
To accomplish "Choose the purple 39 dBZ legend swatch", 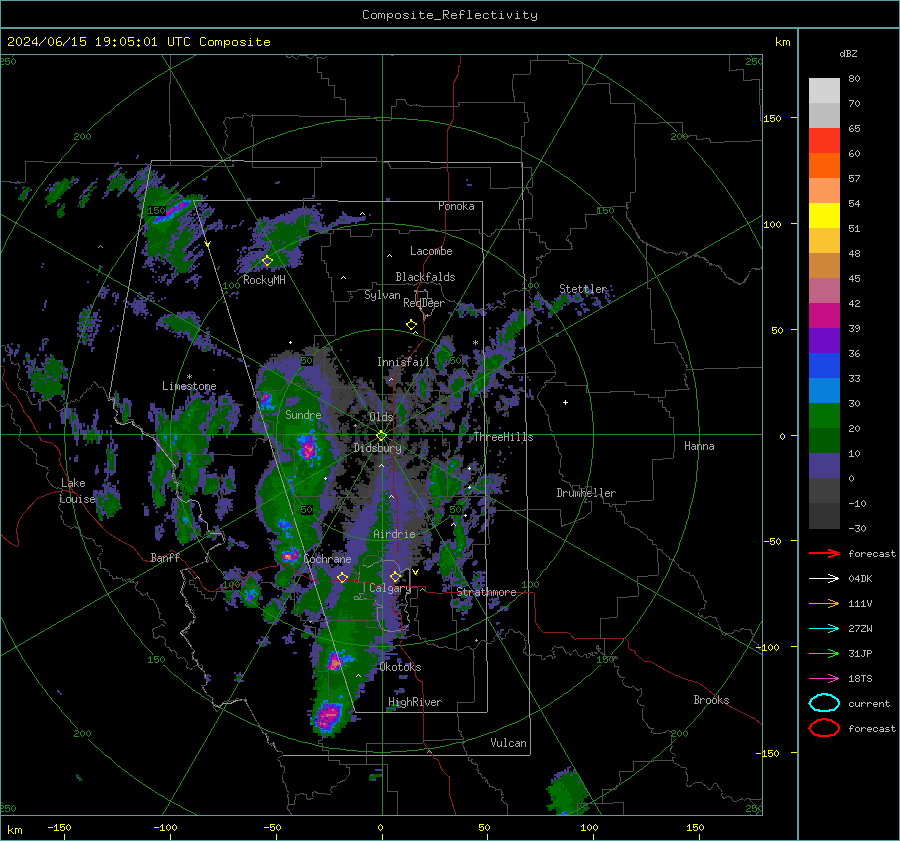I will [x=824, y=341].
